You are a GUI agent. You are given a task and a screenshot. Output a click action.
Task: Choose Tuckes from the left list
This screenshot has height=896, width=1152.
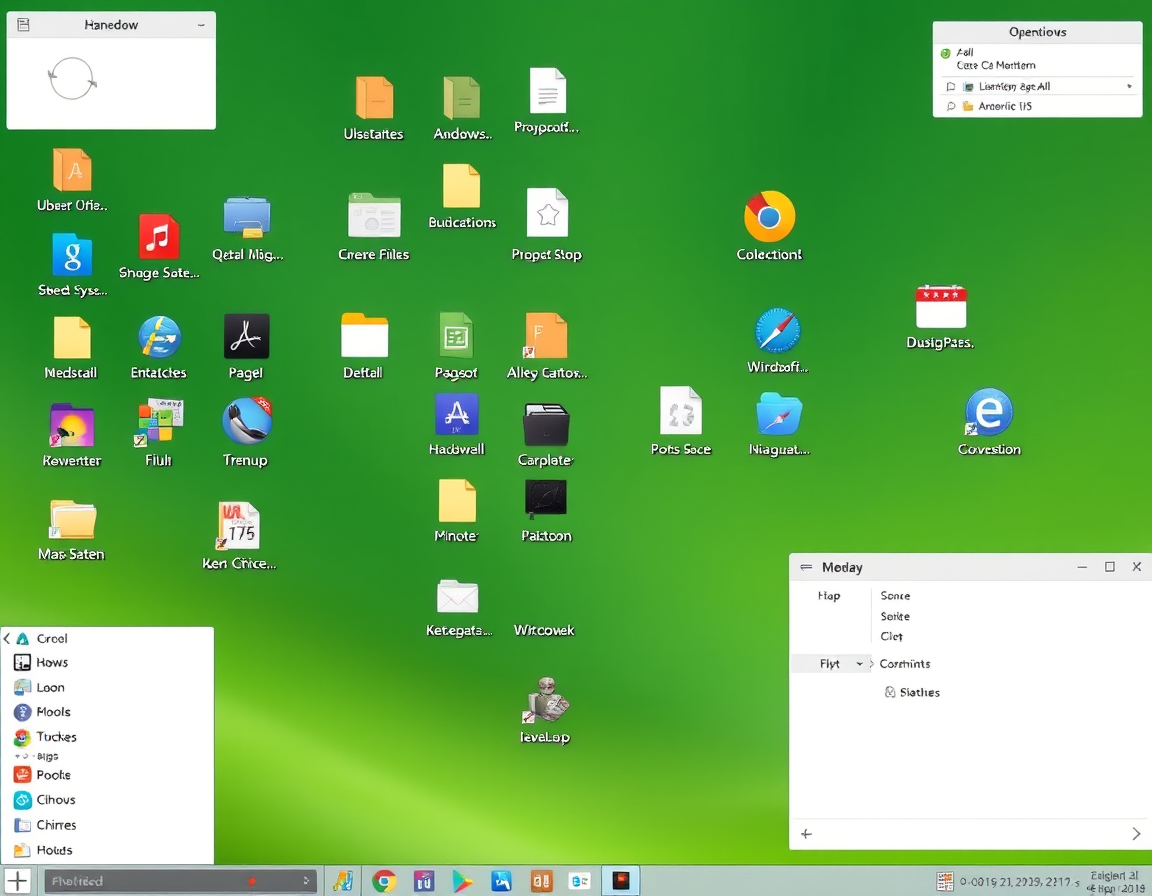coord(56,737)
